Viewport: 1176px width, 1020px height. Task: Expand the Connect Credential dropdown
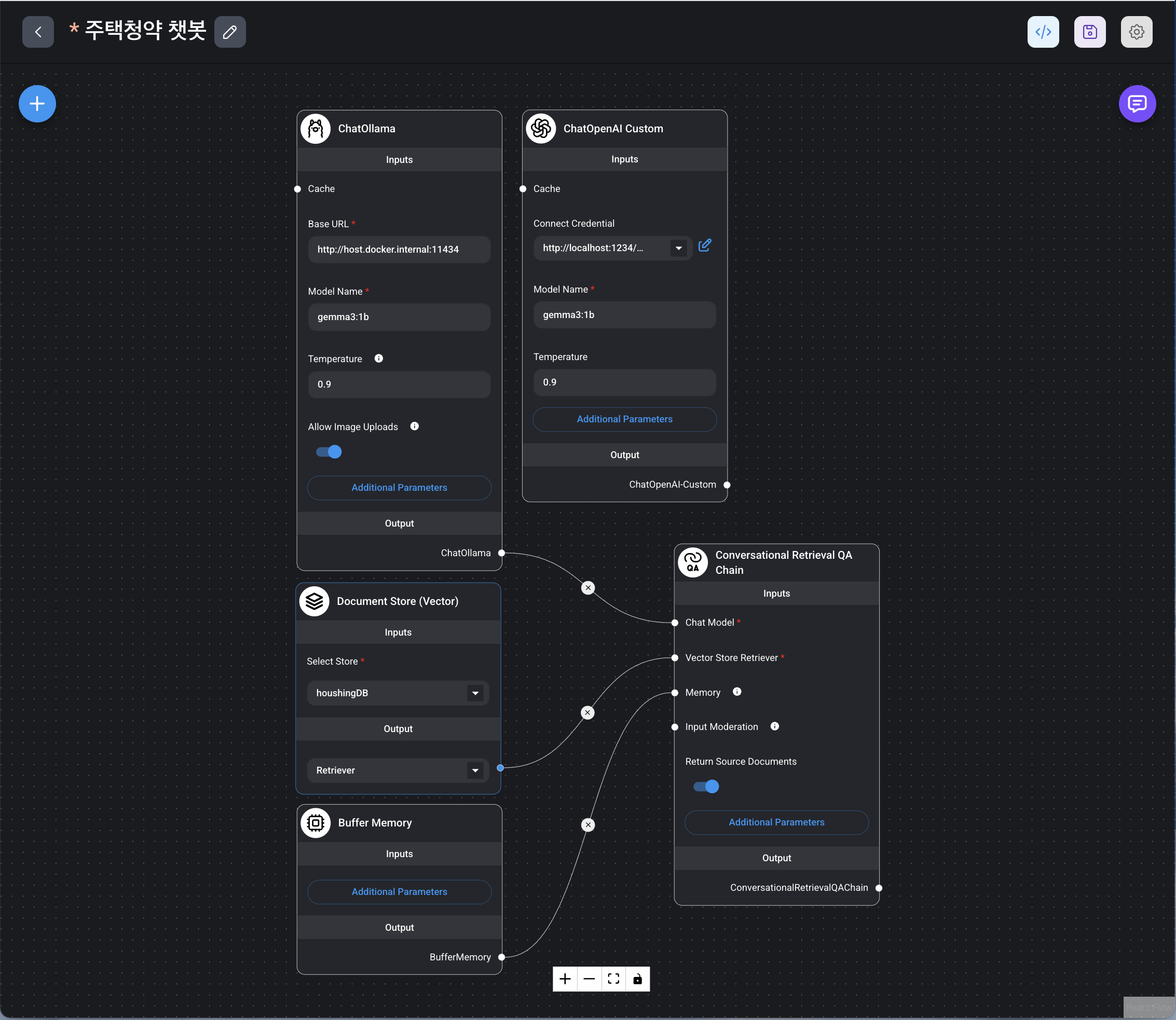[x=678, y=248]
